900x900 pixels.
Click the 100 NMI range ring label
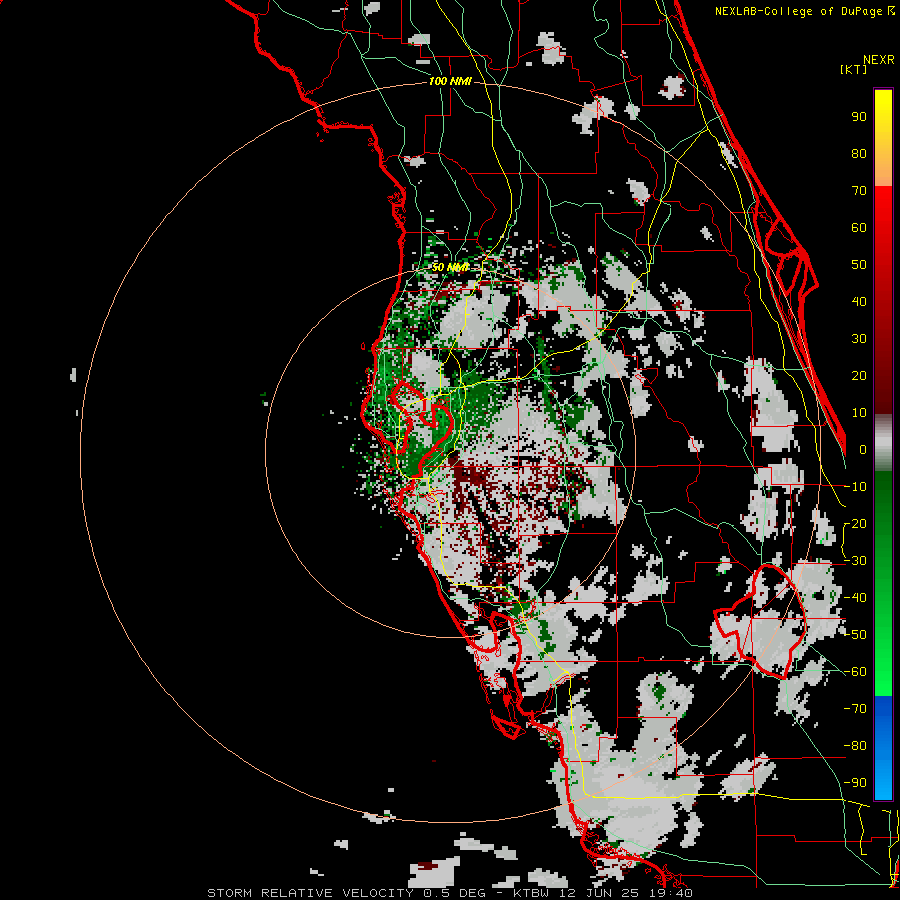[450, 82]
